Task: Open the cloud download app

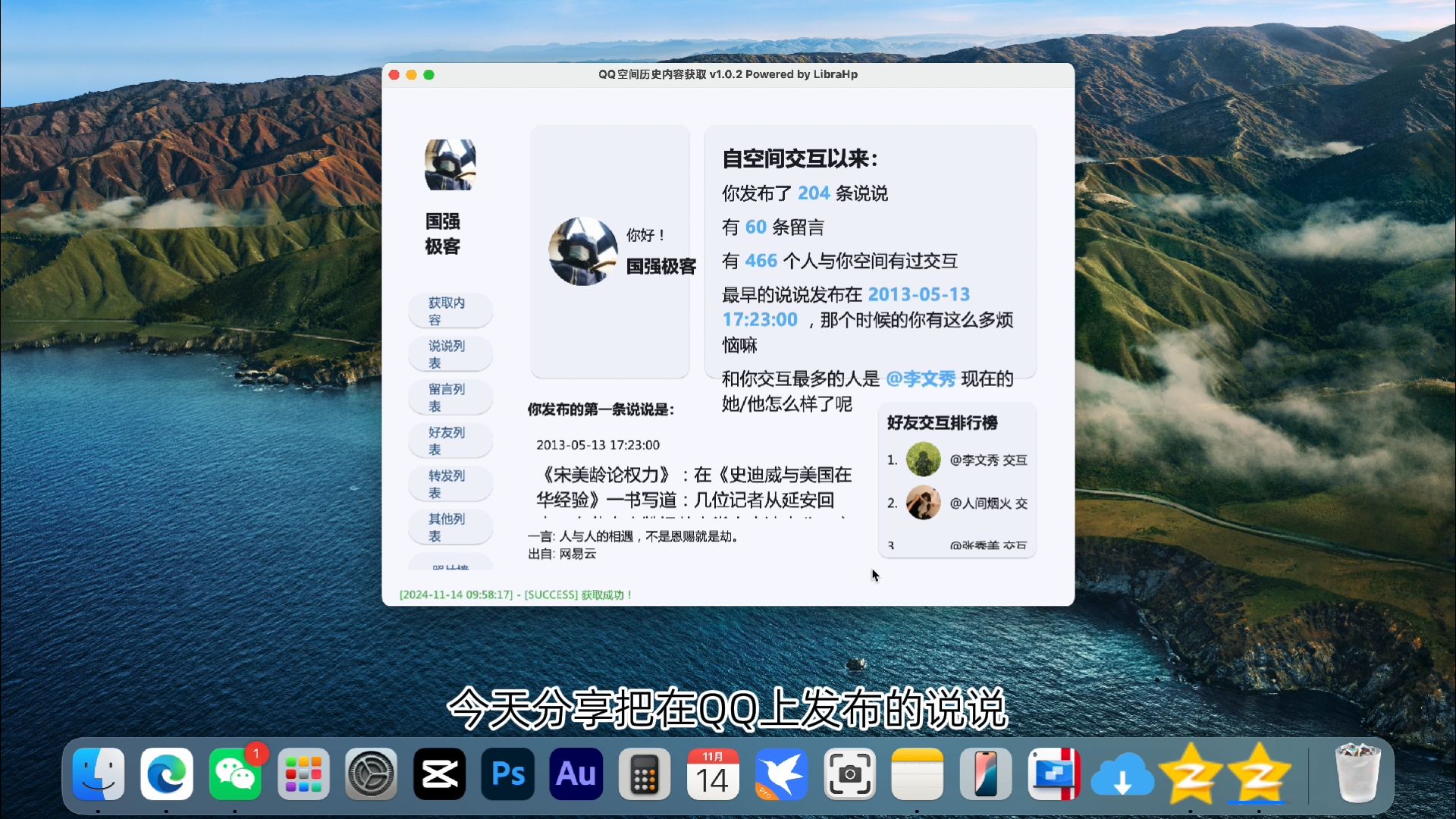Action: (x=1122, y=773)
